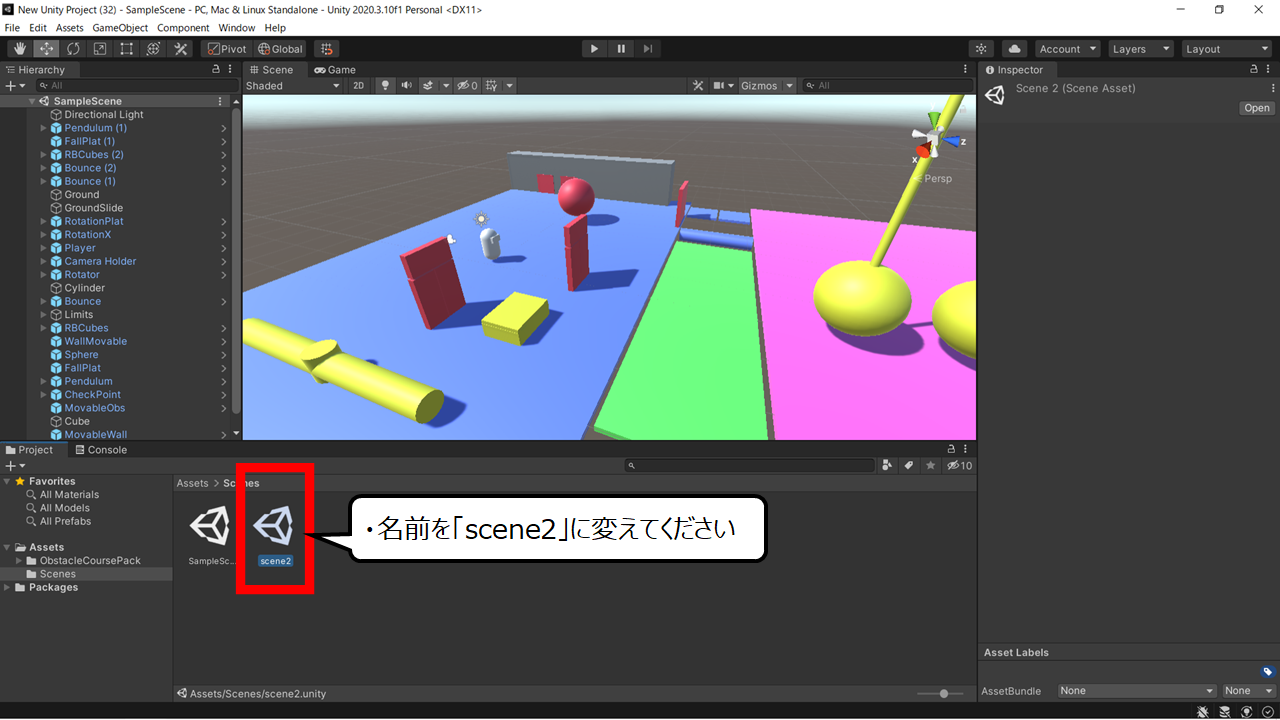Select SampleScene asset thumbnail
Screen dimensions: 1280x720
(x=211, y=527)
